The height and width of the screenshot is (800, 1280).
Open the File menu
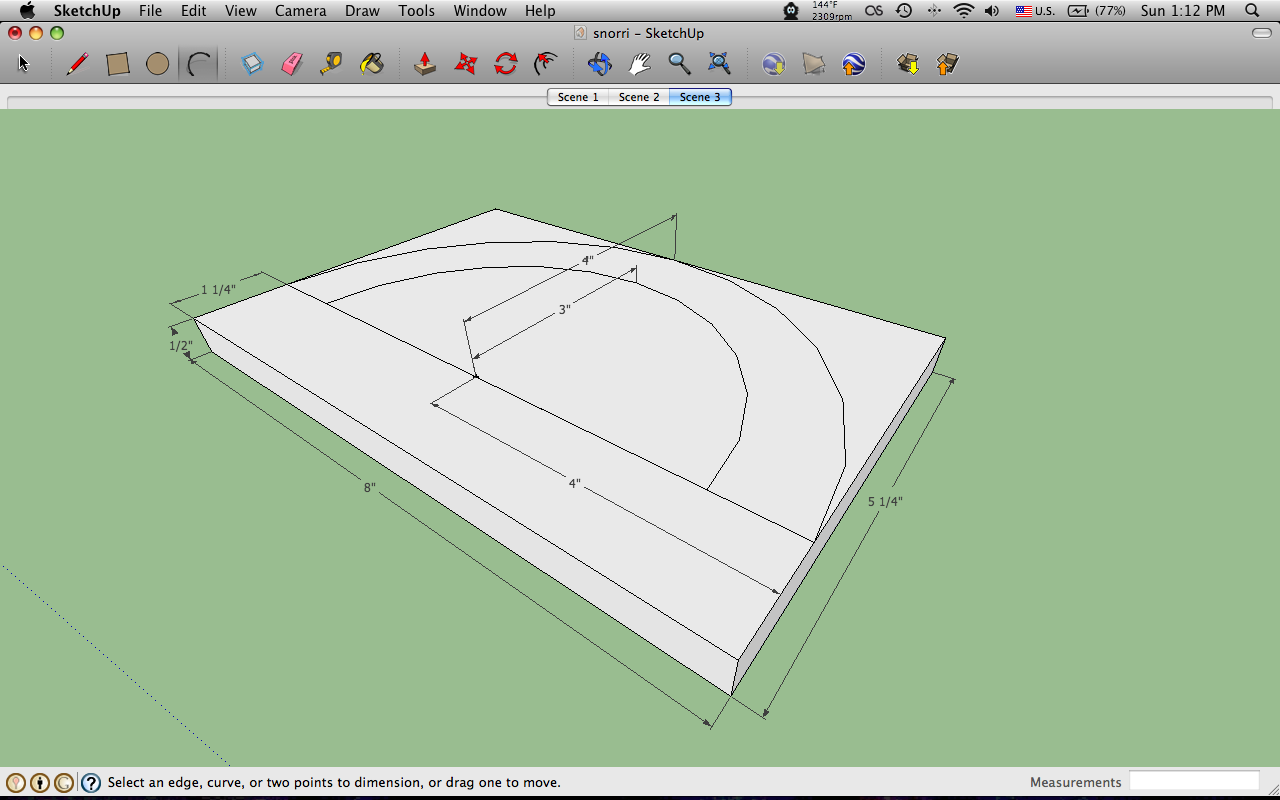click(150, 11)
